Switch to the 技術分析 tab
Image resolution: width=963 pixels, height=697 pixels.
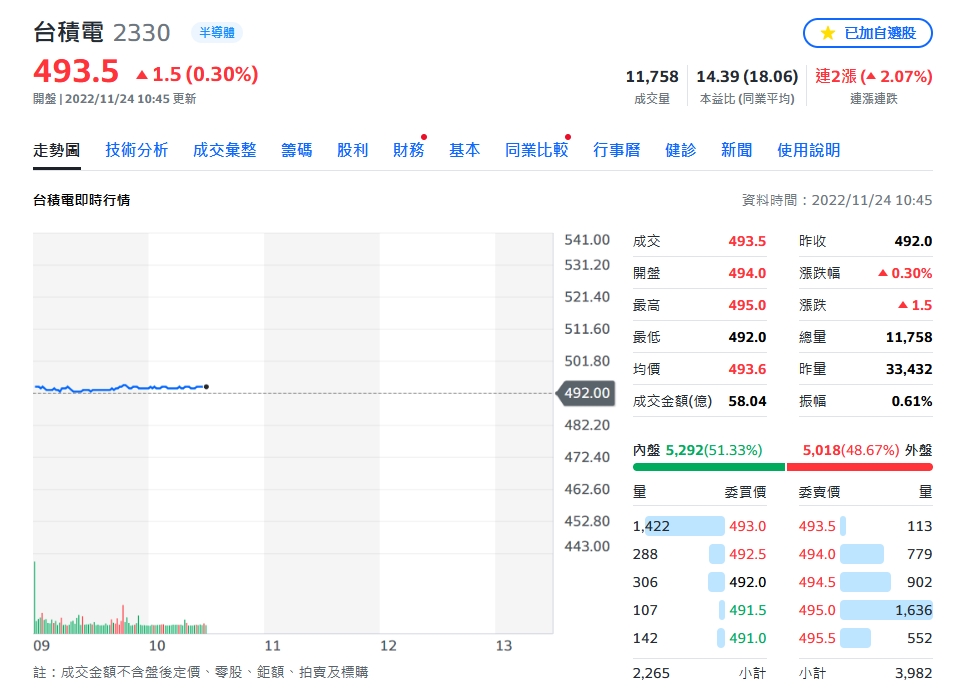pos(136,150)
